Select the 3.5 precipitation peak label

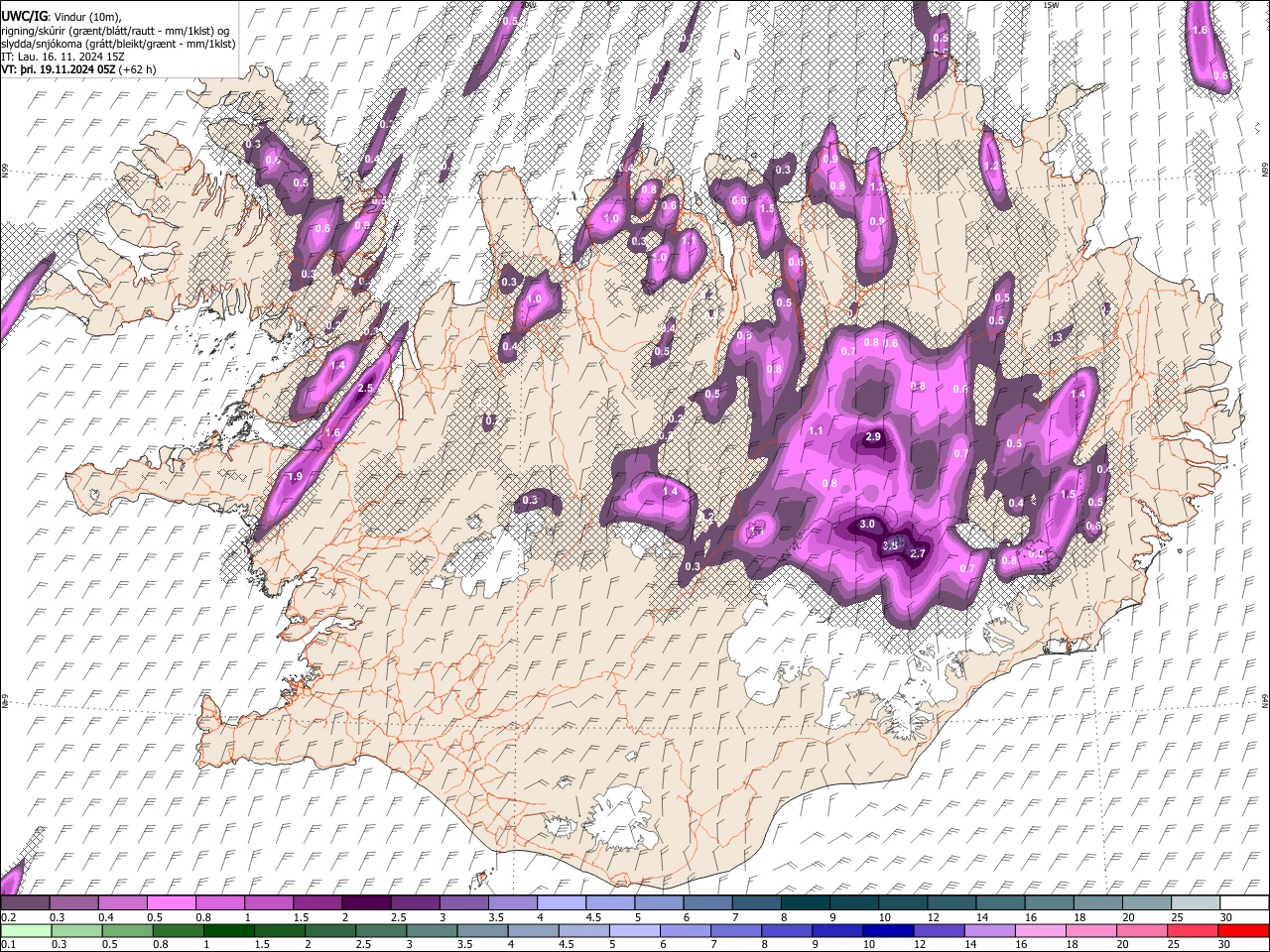890,545
